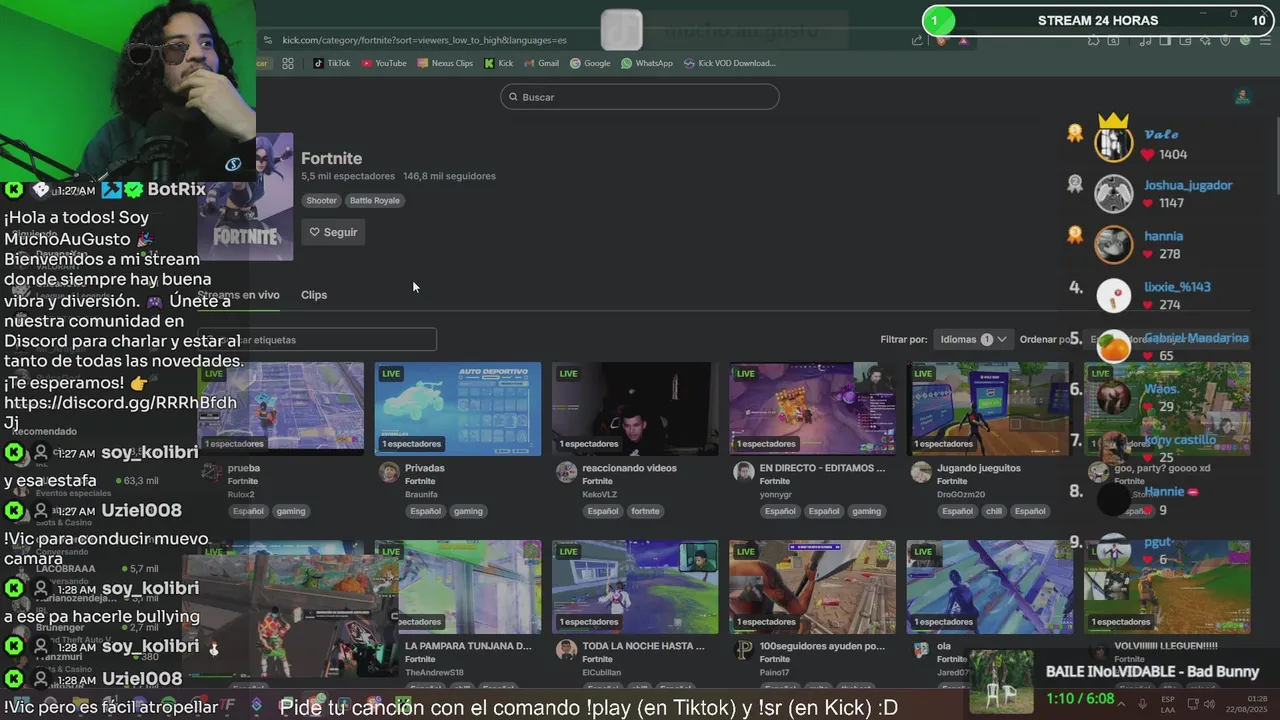Switch to the Clips tab
1280x720 pixels.
[x=314, y=295]
